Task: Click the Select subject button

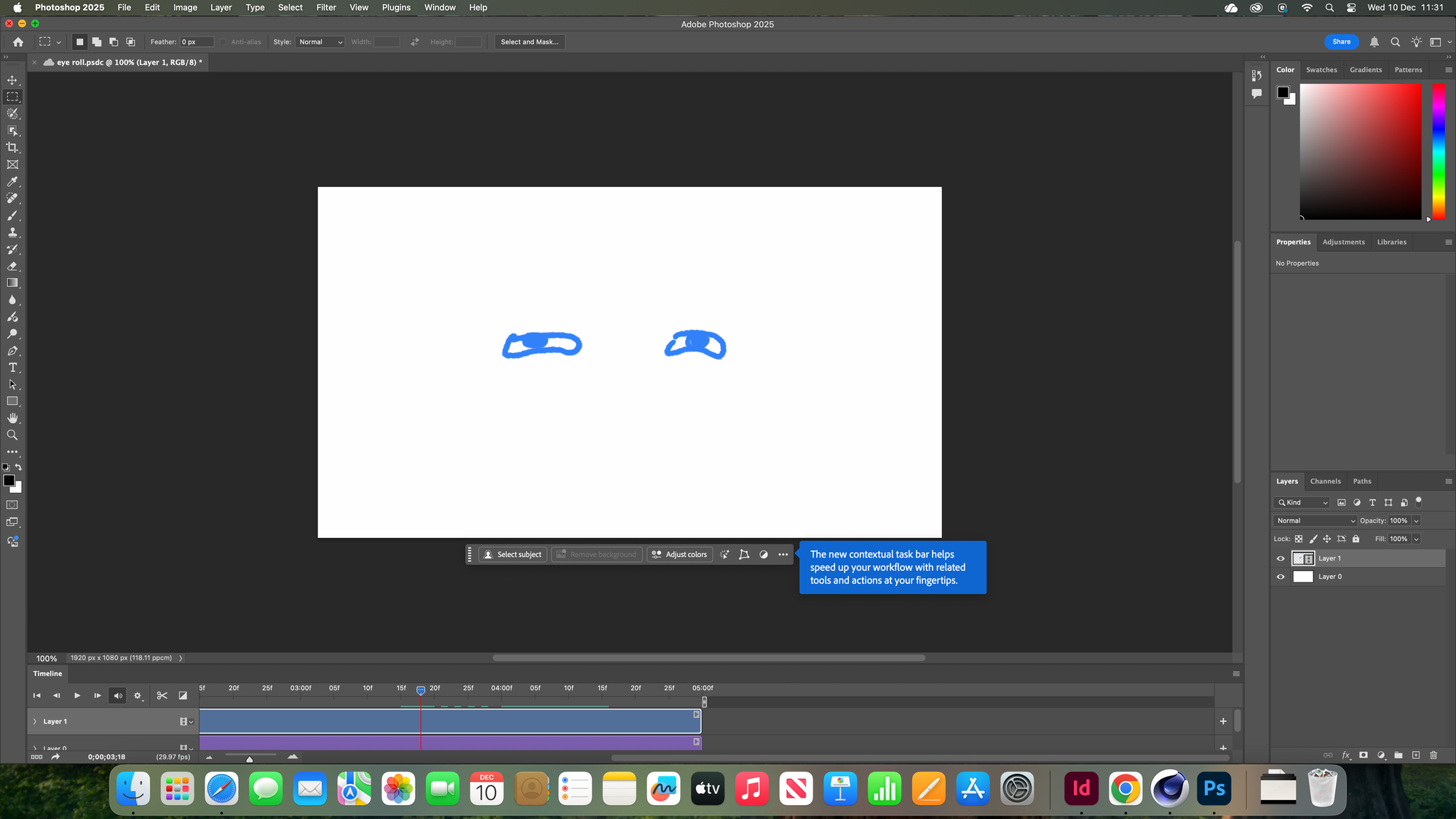Action: [x=513, y=555]
